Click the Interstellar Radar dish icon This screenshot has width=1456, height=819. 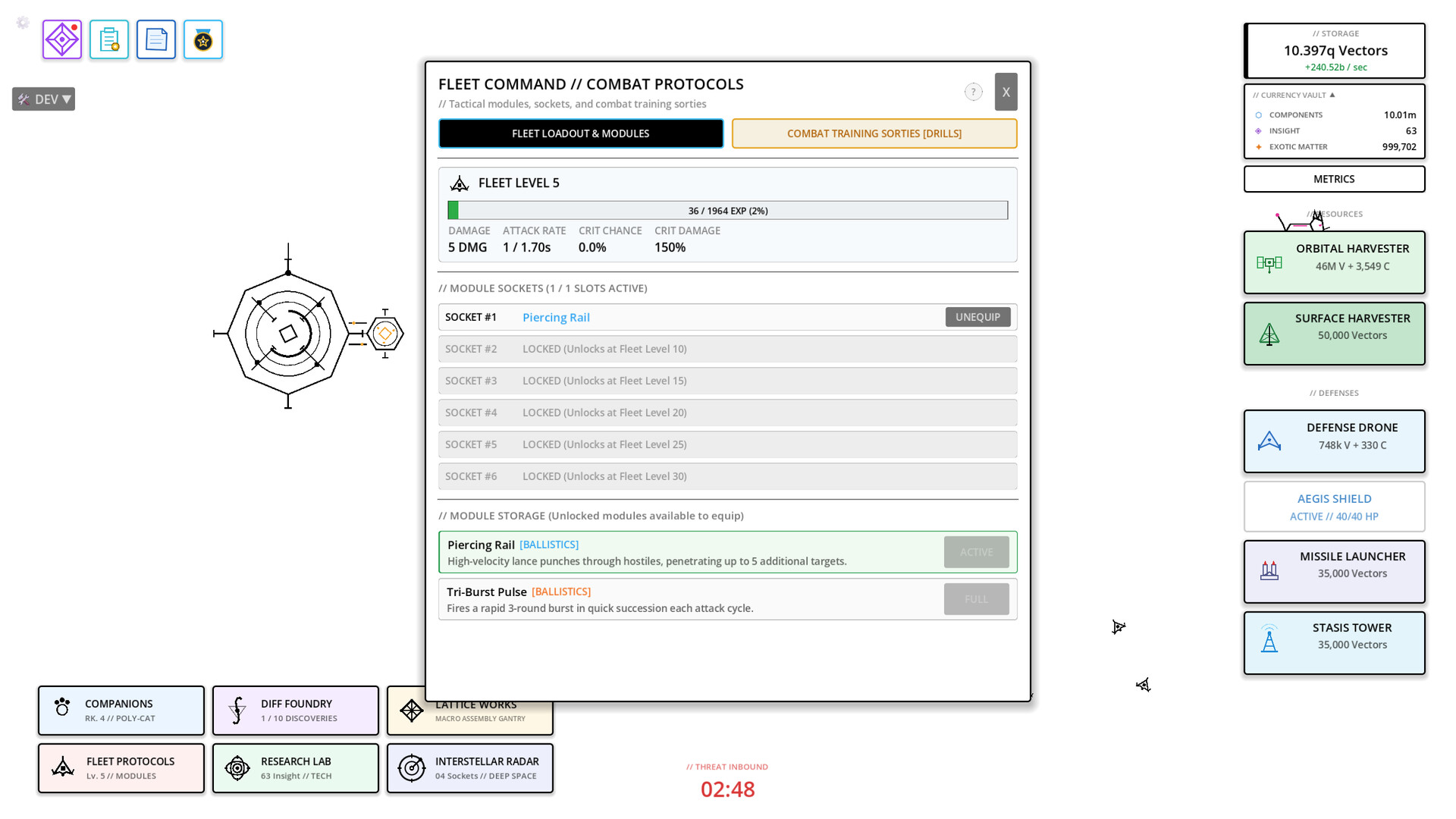point(412,768)
